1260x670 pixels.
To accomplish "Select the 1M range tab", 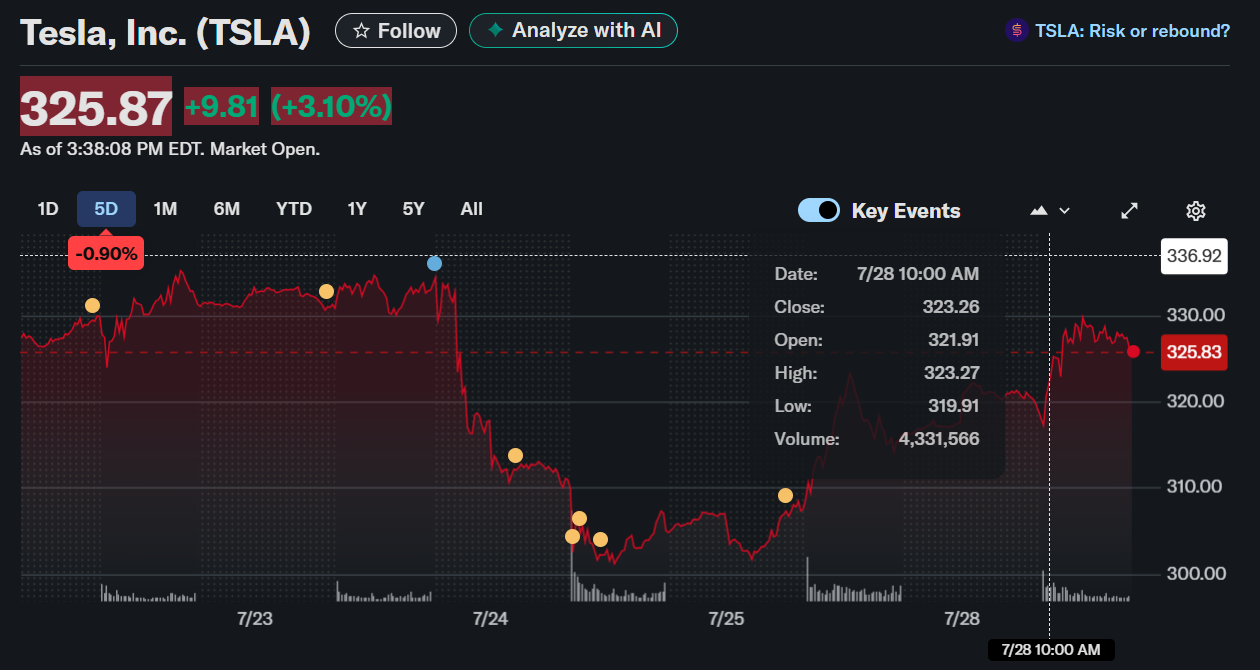I will click(165, 209).
